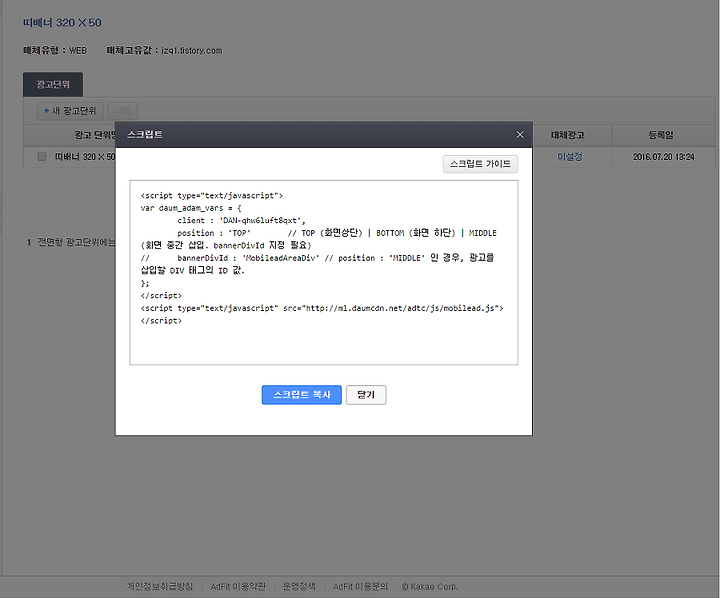Click the client 'DAN-qhw6luft8qxt' line

(x=241, y=220)
